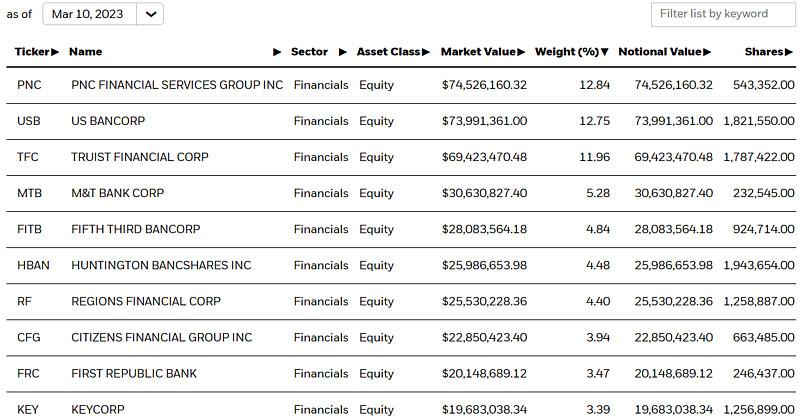Select TRUIST FINANCIAL CORP row
The height and width of the screenshot is (420, 800).
tap(401, 157)
